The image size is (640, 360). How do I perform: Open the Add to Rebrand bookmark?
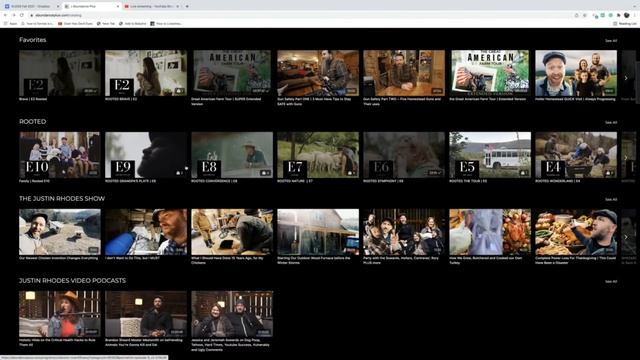(x=132, y=24)
